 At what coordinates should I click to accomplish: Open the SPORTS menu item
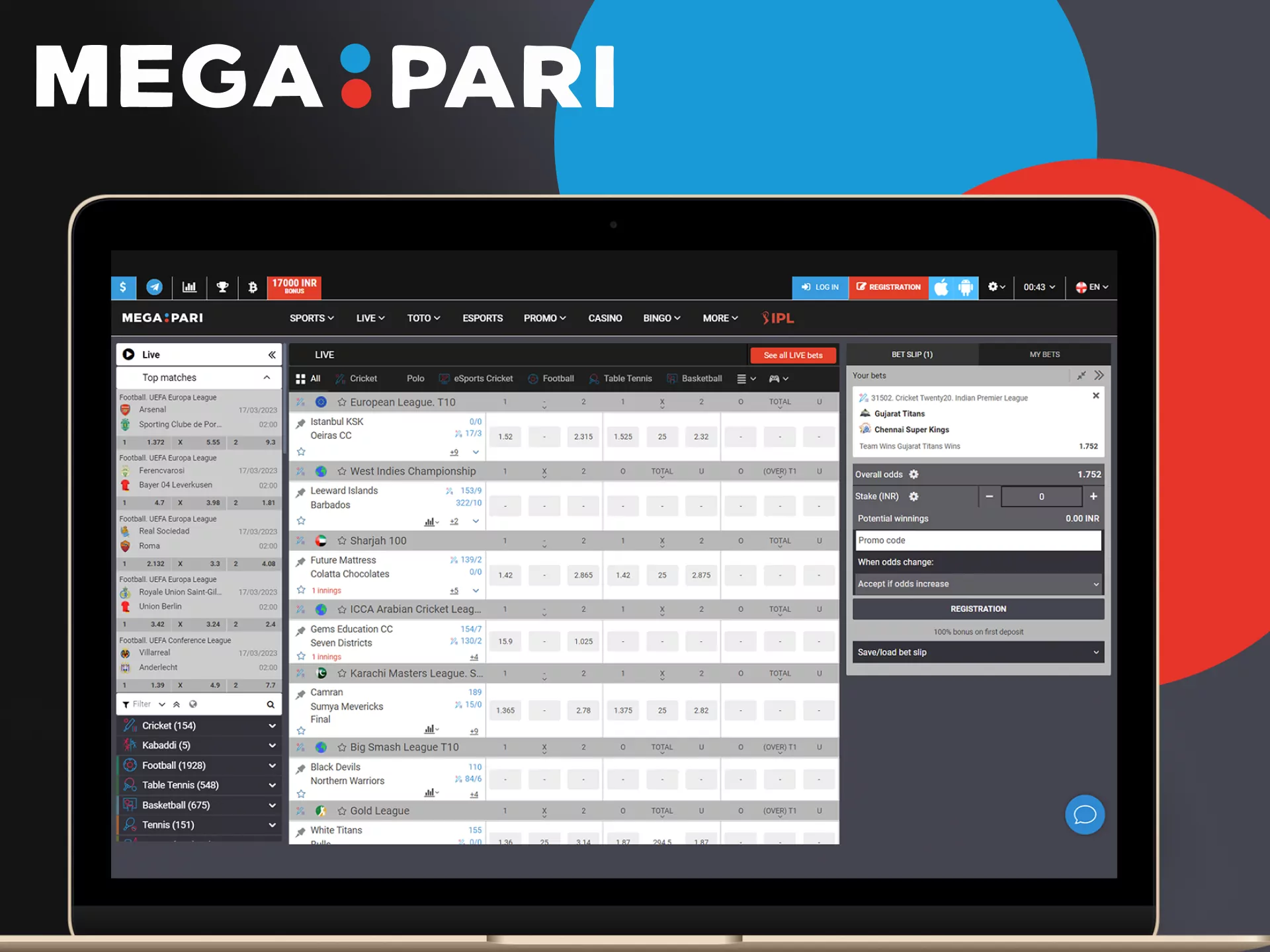(311, 318)
